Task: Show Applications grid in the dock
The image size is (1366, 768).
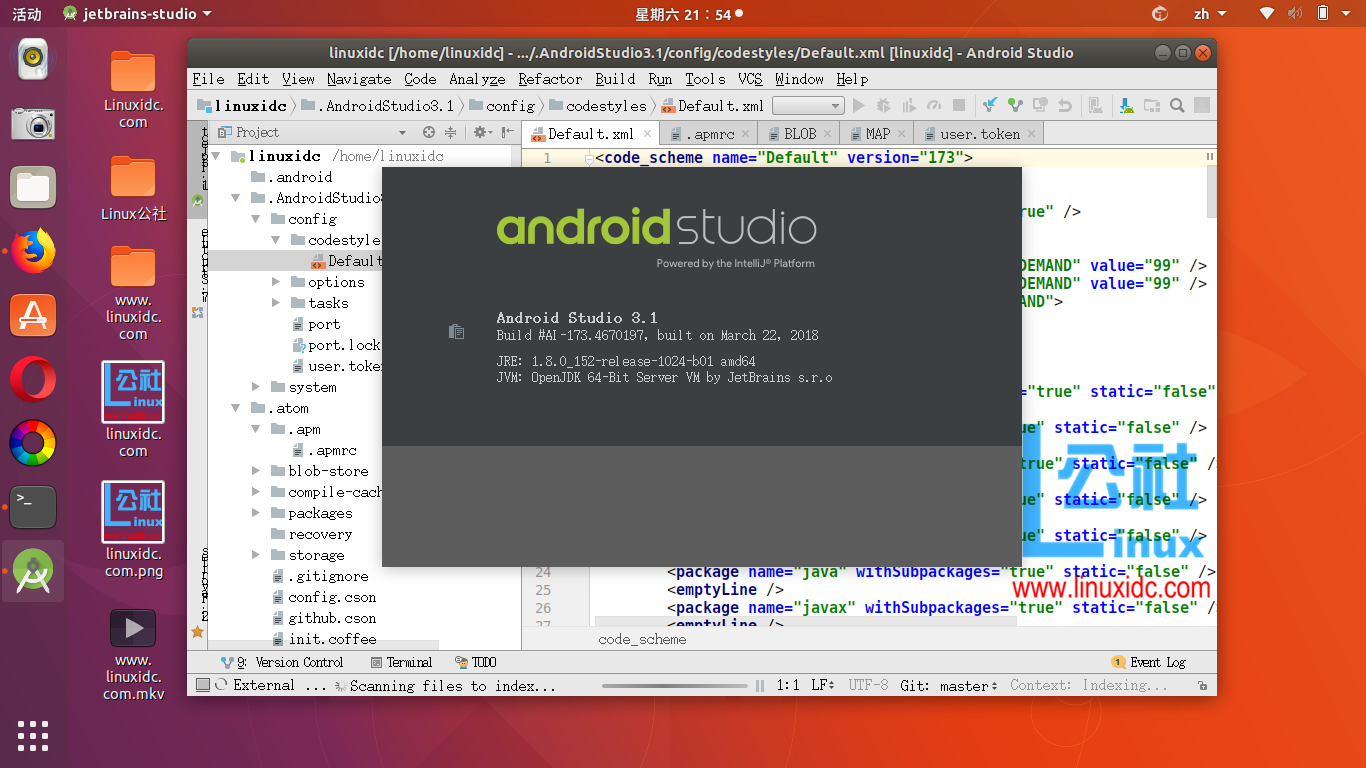Action: tap(33, 735)
